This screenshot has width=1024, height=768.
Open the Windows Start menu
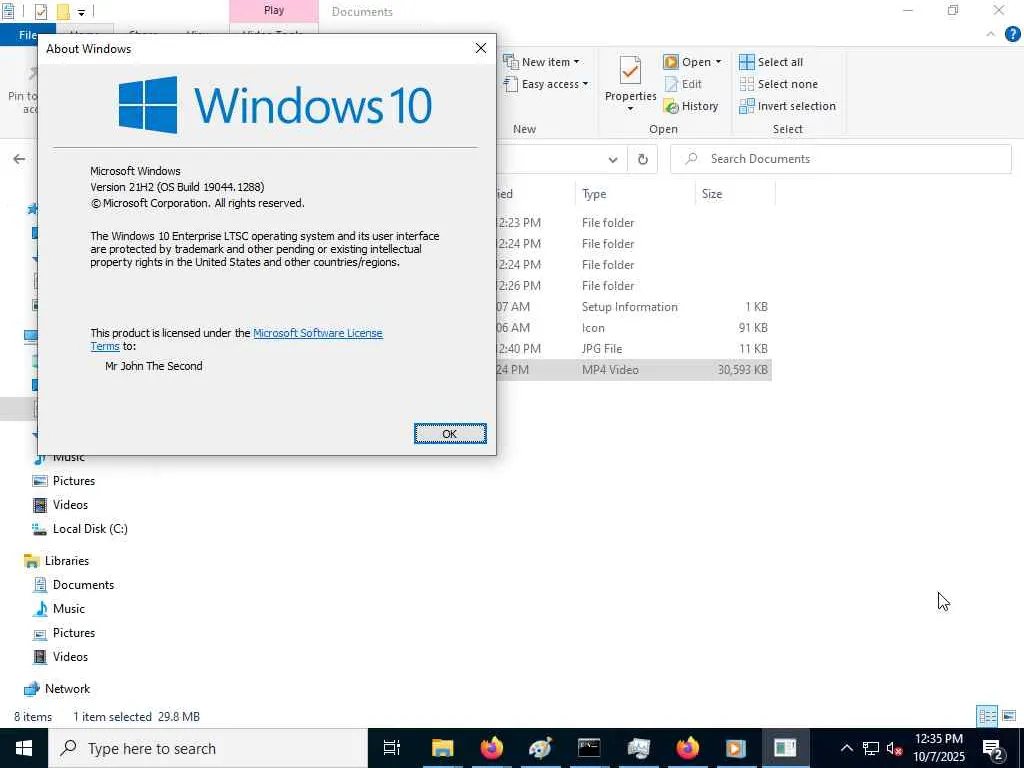24,748
